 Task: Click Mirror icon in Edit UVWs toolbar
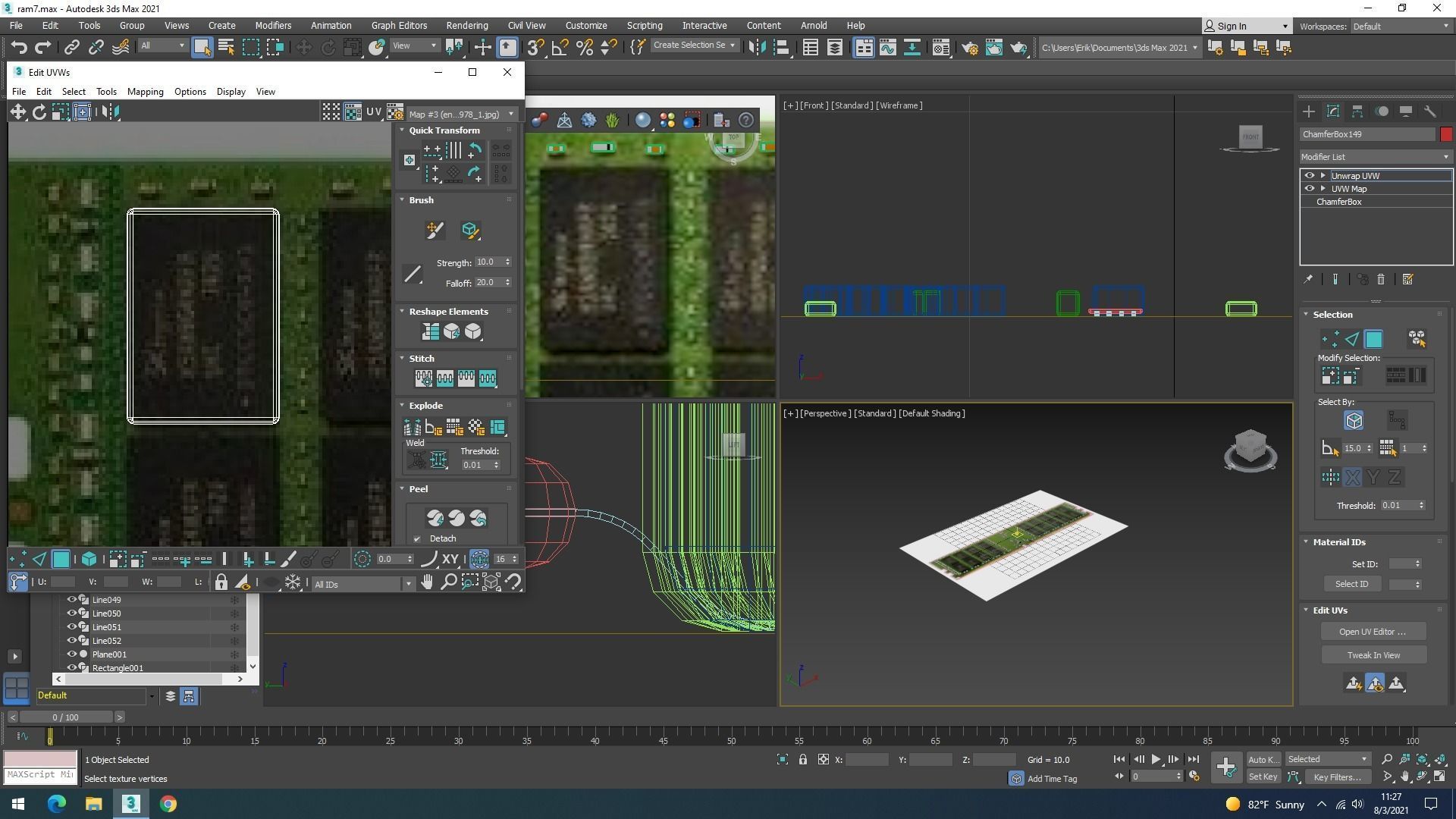tap(111, 112)
